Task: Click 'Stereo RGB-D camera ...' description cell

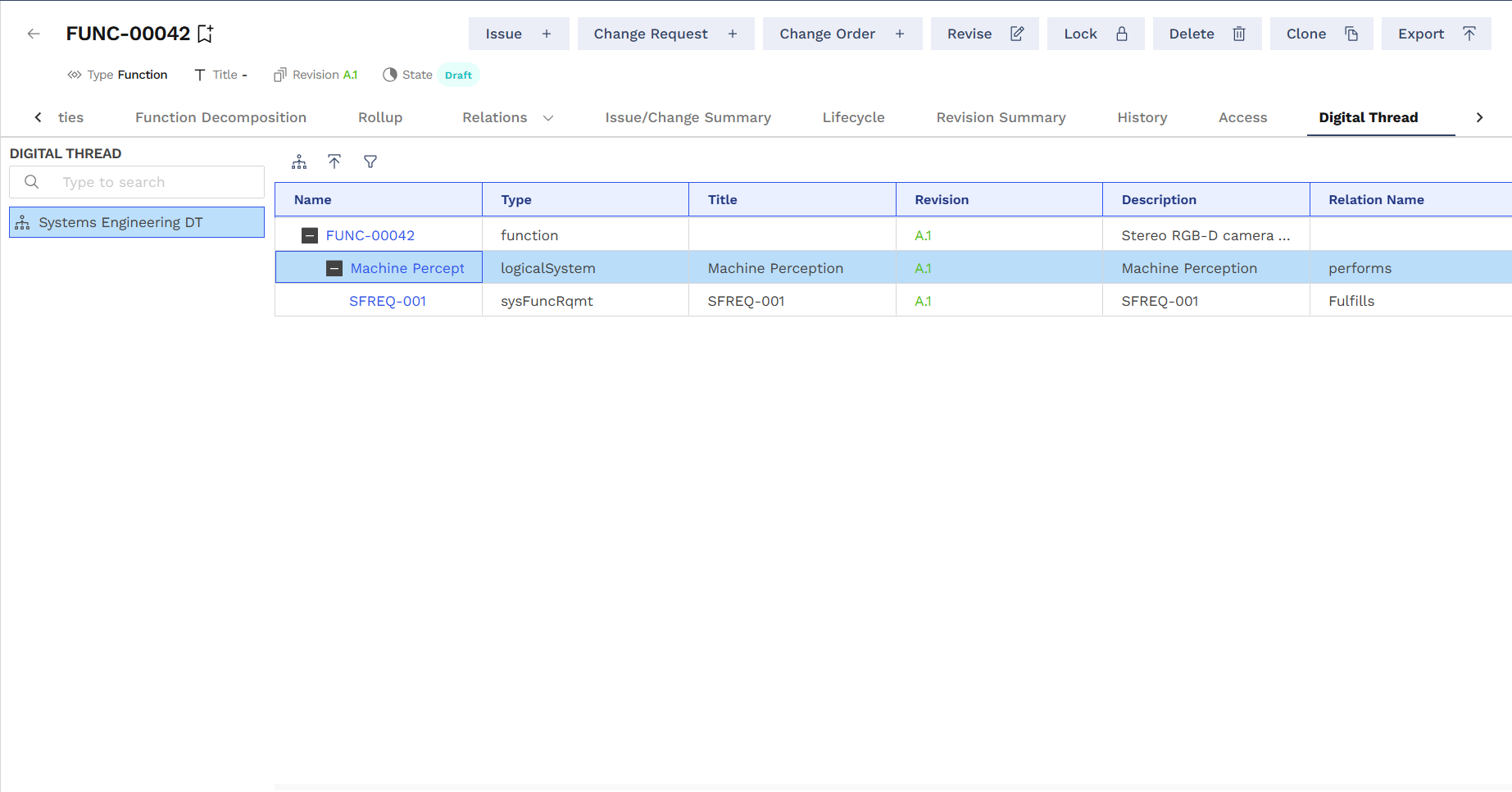Action: pos(1206,235)
